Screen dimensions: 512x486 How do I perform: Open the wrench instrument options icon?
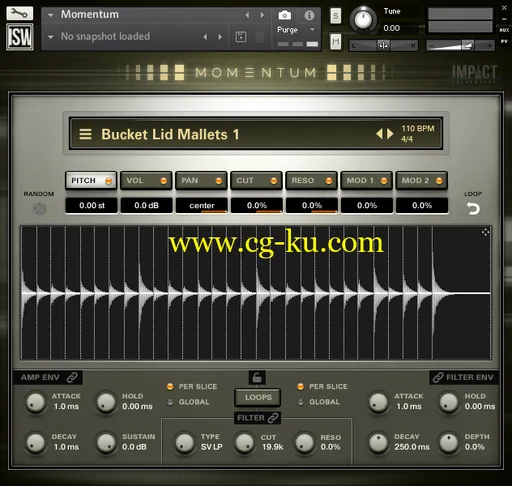pyautogui.click(x=20, y=13)
